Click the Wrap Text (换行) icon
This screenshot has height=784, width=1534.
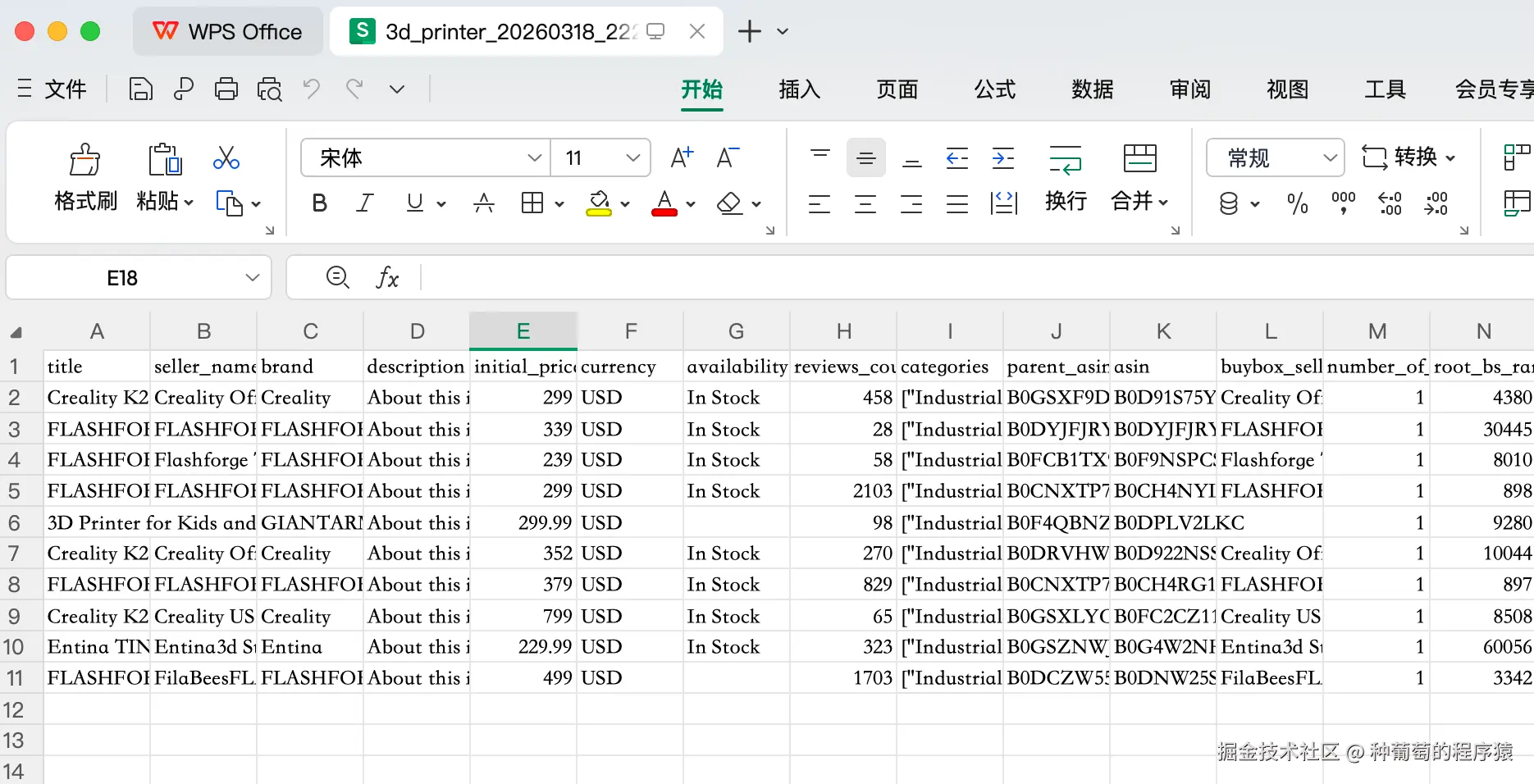[x=1066, y=159]
